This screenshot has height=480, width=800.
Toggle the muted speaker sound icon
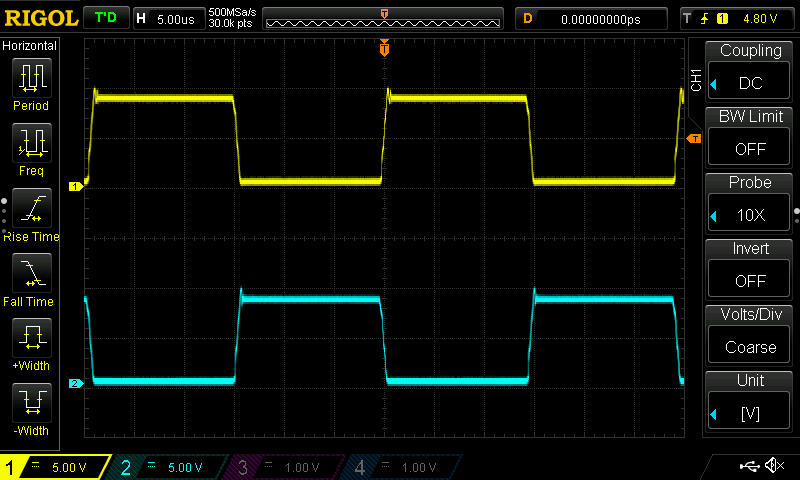coord(774,466)
